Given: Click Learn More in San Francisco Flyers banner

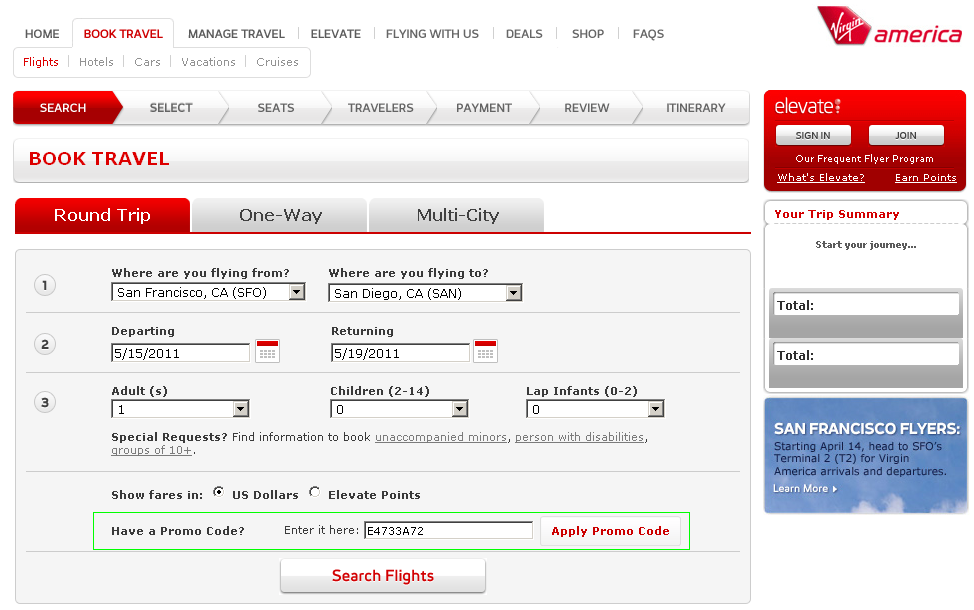Looking at the screenshot, I should click(x=805, y=489).
